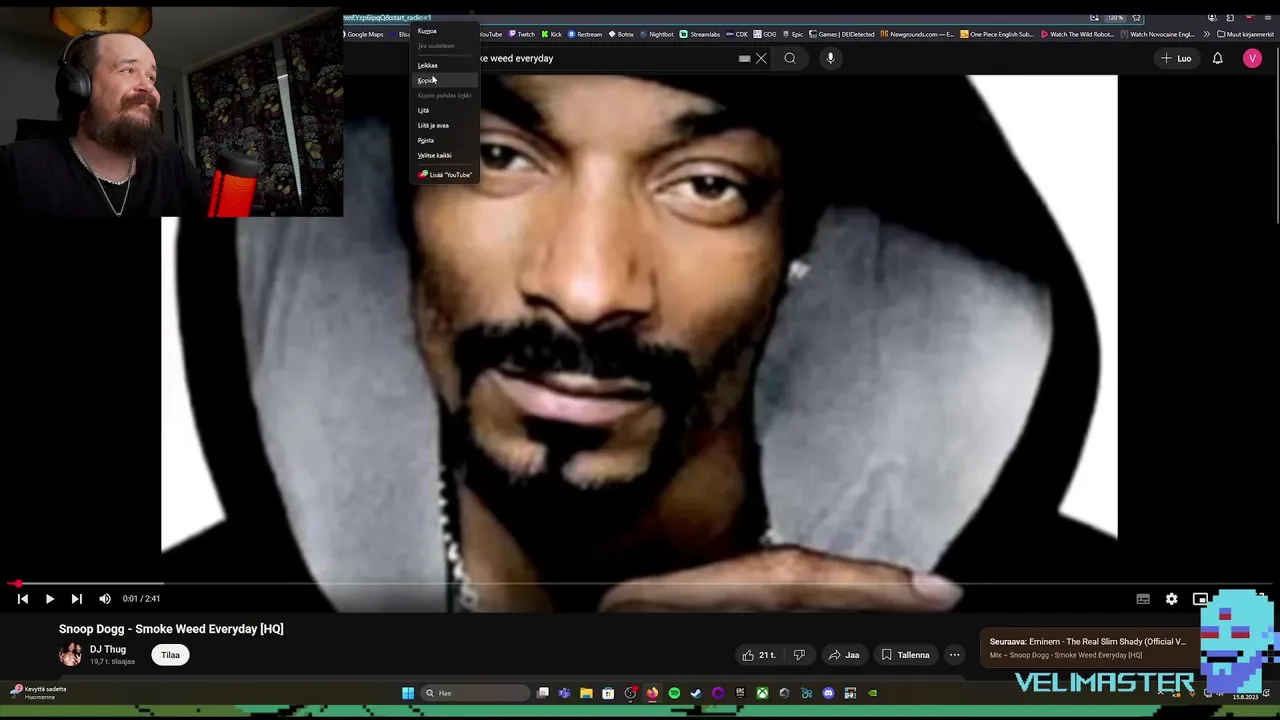
Task: Choose Leikkaa in context menu
Action: click(x=445, y=65)
